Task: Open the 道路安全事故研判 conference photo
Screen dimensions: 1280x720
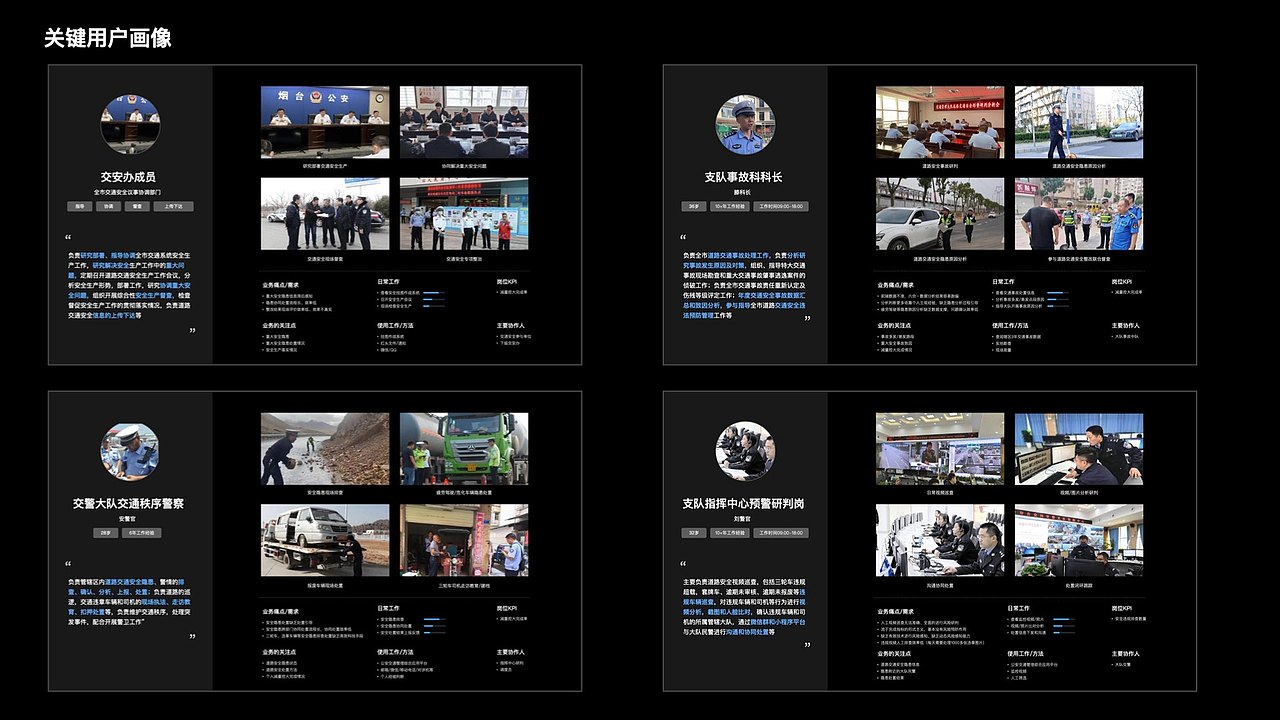Action: [x=940, y=122]
